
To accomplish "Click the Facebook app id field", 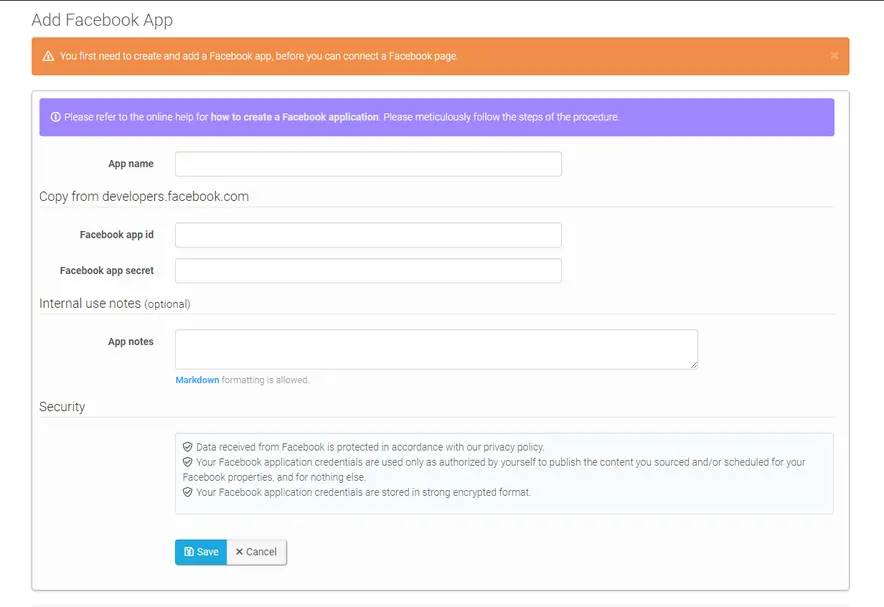I will (x=368, y=234).
